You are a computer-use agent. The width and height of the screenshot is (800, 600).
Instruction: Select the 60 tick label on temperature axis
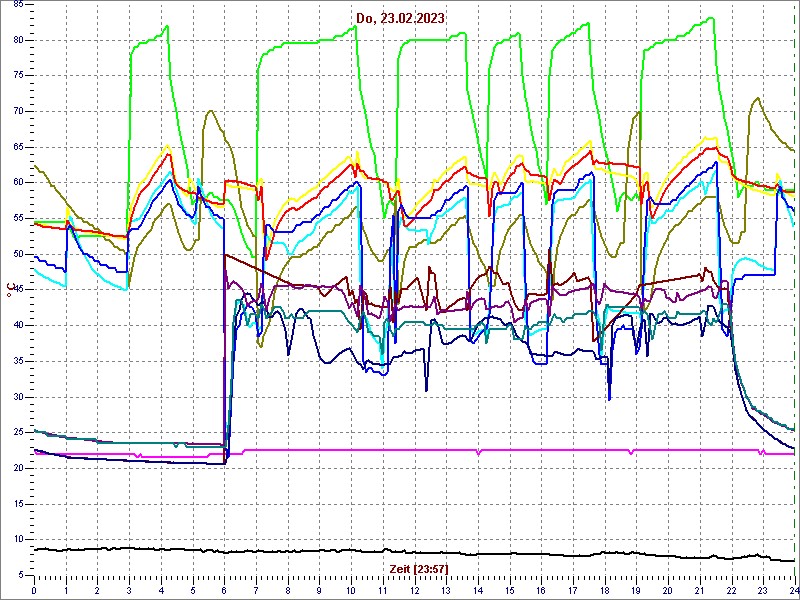(18, 183)
